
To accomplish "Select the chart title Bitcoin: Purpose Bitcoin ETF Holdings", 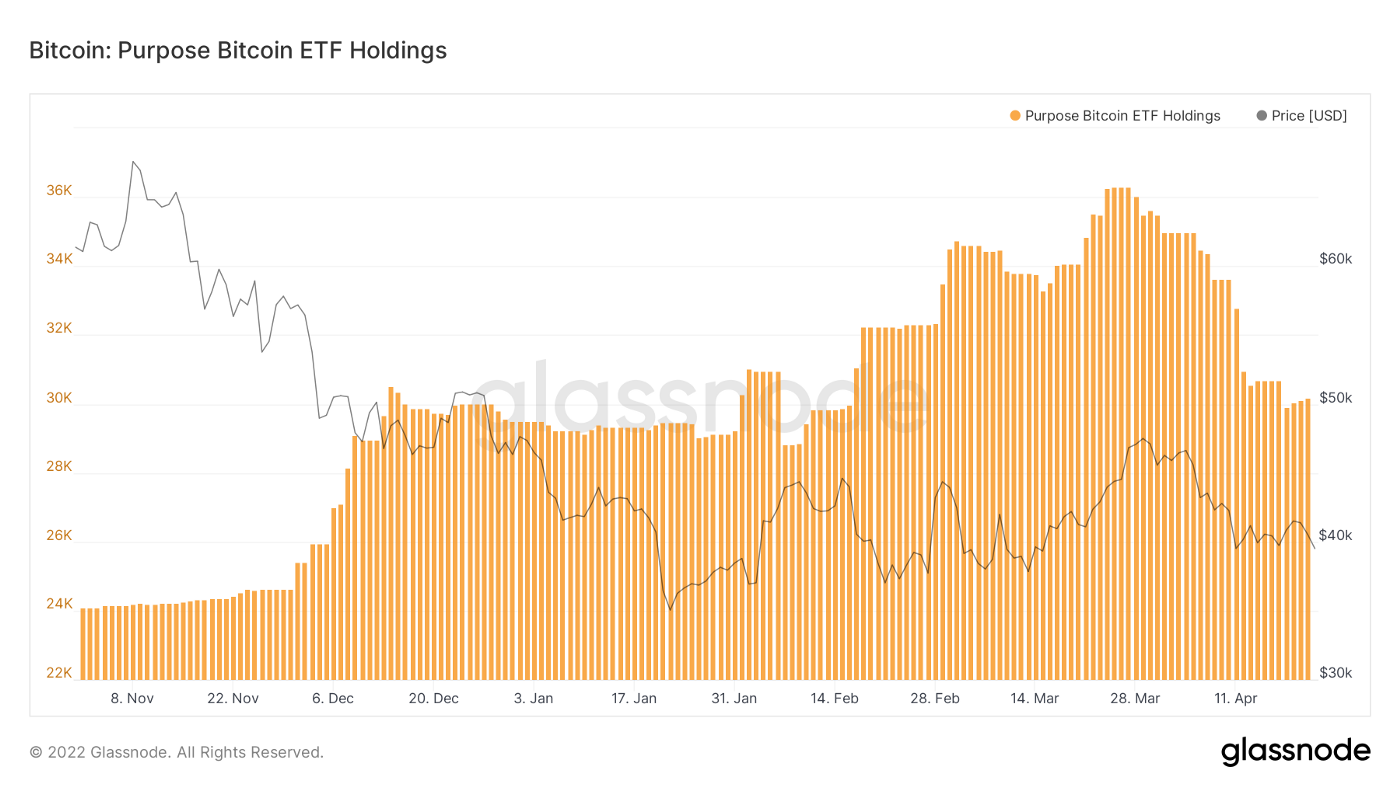I will [238, 50].
